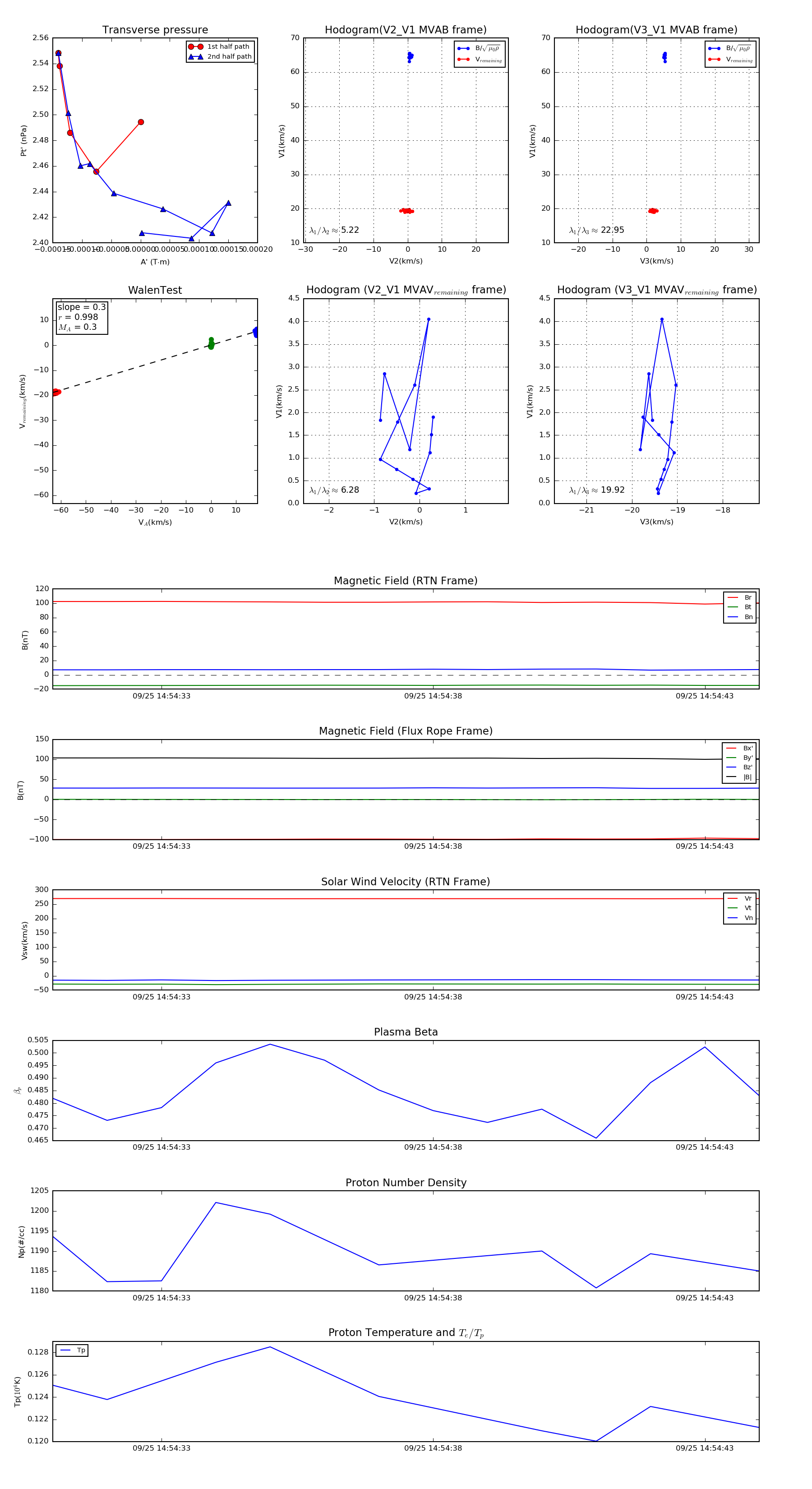Click the 'Hodogram(V3_V1 MVAB frame)' title
The width and height of the screenshot is (812, 1489).
pyautogui.click(x=656, y=30)
